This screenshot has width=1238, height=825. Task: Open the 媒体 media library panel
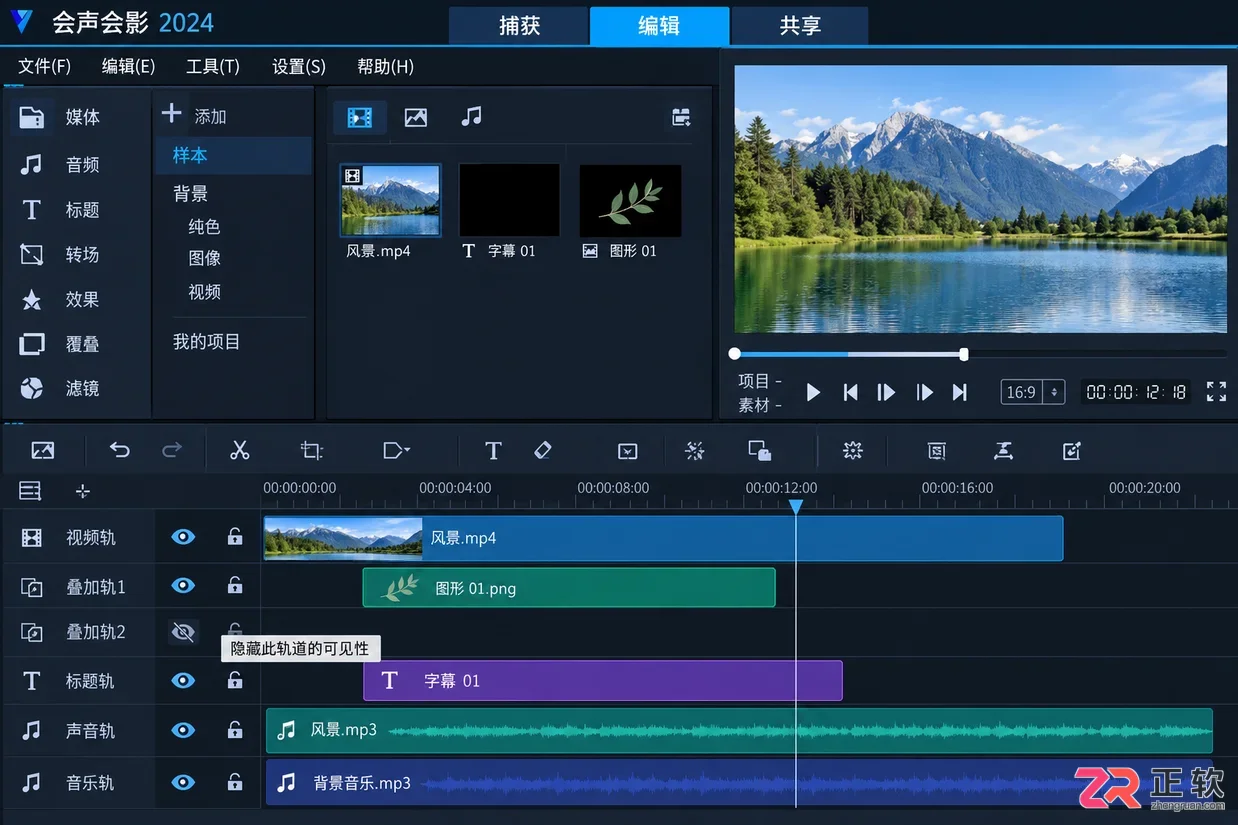pyautogui.click(x=60, y=117)
